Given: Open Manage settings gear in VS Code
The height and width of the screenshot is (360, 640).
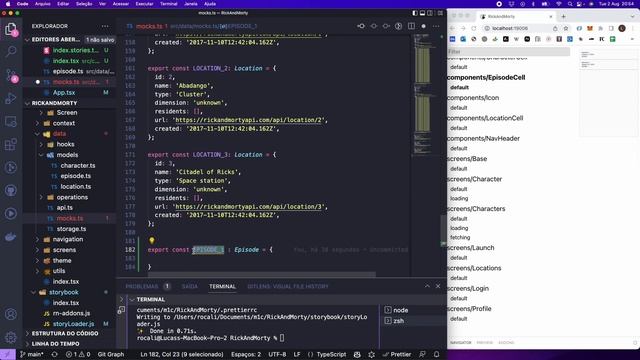Looking at the screenshot, I should click(11, 337).
